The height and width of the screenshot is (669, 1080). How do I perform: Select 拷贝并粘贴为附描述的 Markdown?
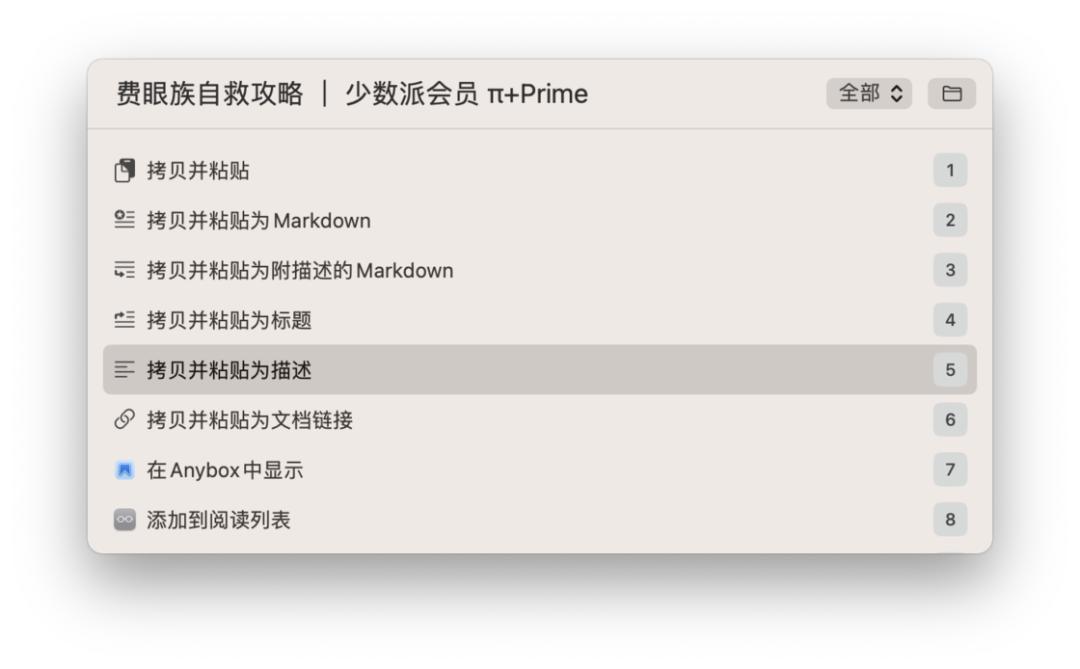pyautogui.click(x=540, y=270)
